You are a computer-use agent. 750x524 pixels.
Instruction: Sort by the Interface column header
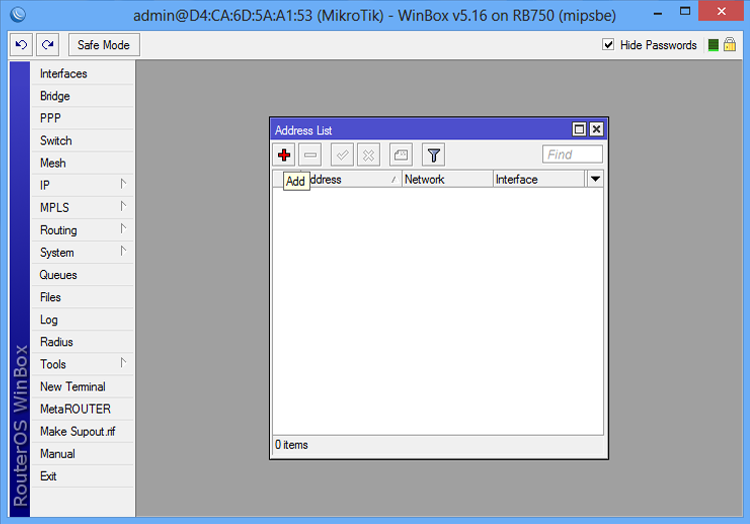tap(539, 179)
